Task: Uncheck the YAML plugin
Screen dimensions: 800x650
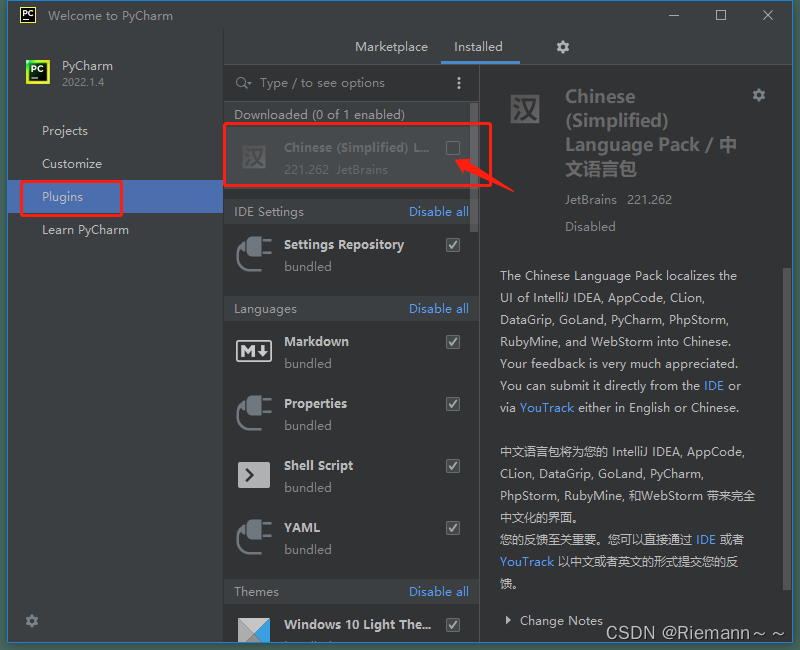Action: coord(453,528)
